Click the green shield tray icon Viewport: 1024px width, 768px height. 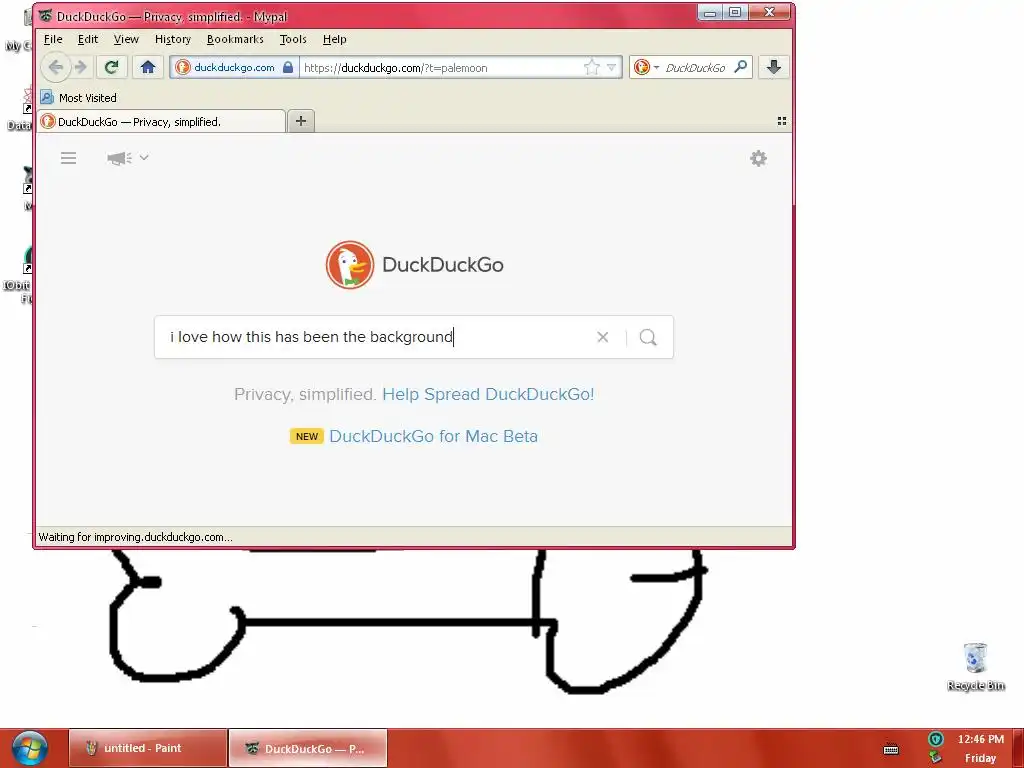(x=936, y=739)
